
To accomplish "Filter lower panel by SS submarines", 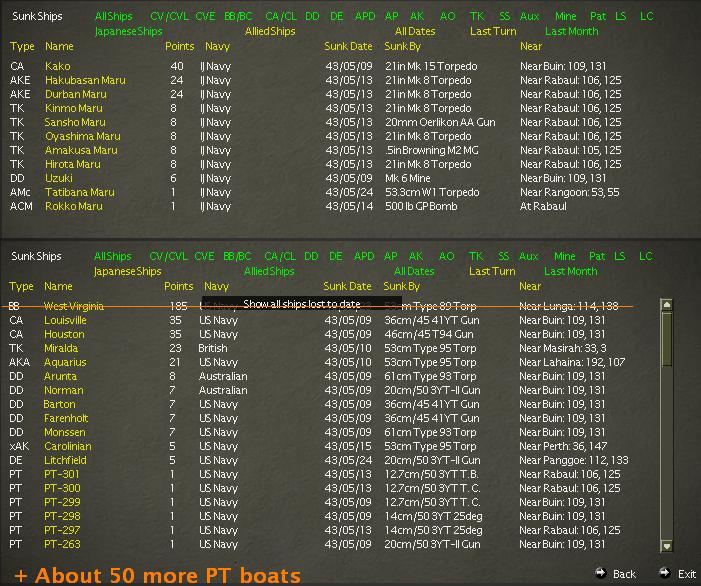I will (x=503, y=256).
